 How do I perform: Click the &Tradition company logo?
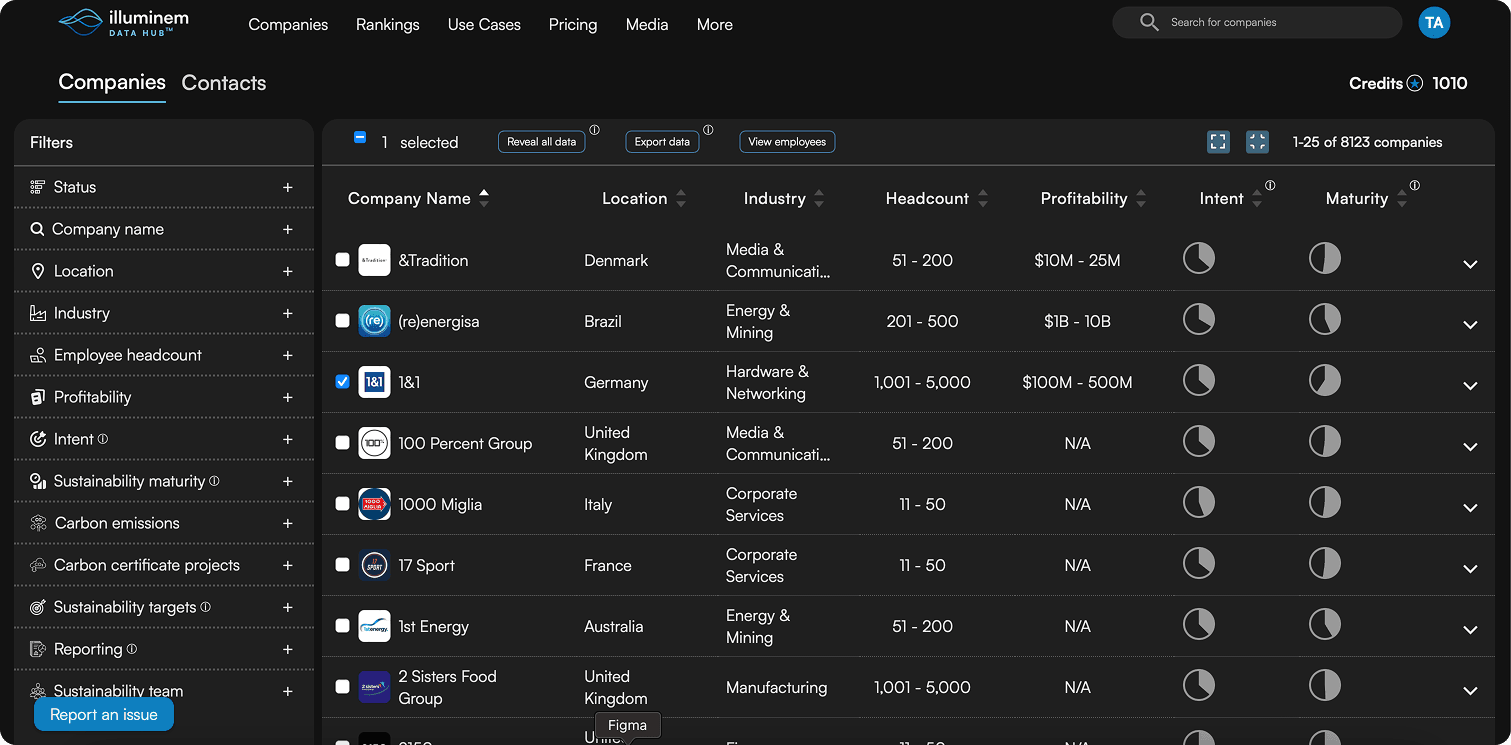[x=374, y=260]
